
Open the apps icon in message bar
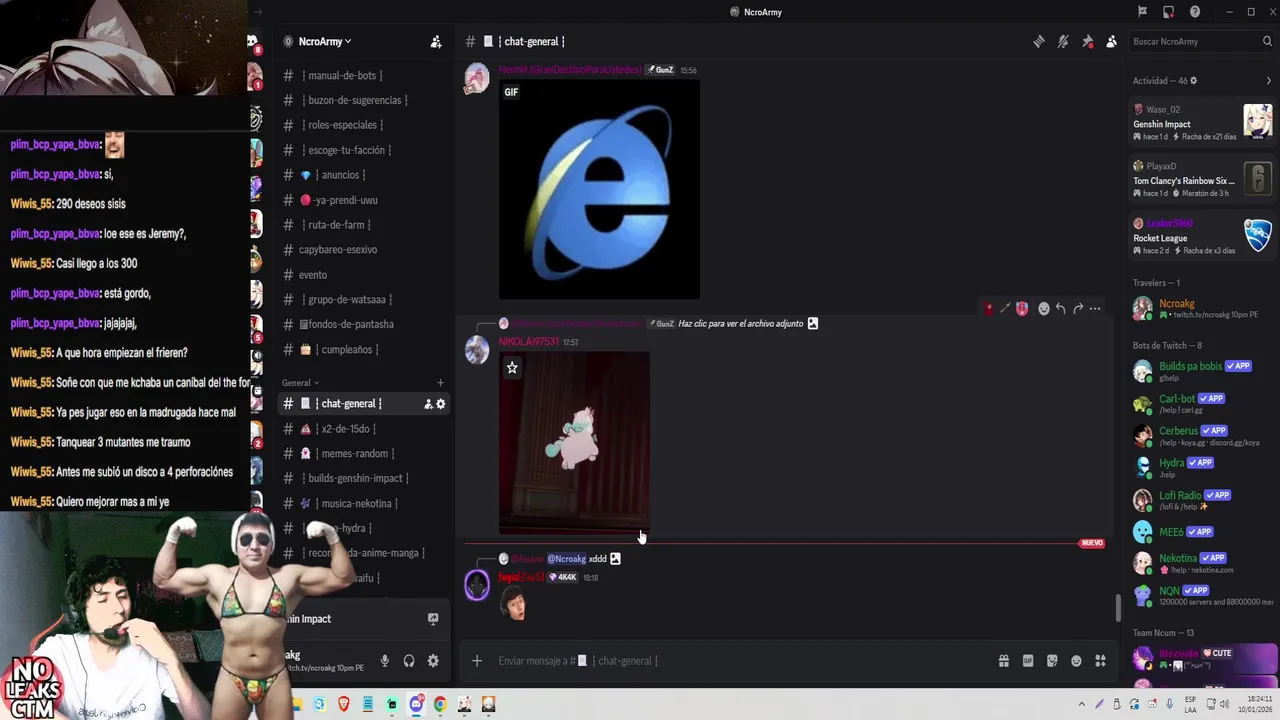tap(1100, 661)
